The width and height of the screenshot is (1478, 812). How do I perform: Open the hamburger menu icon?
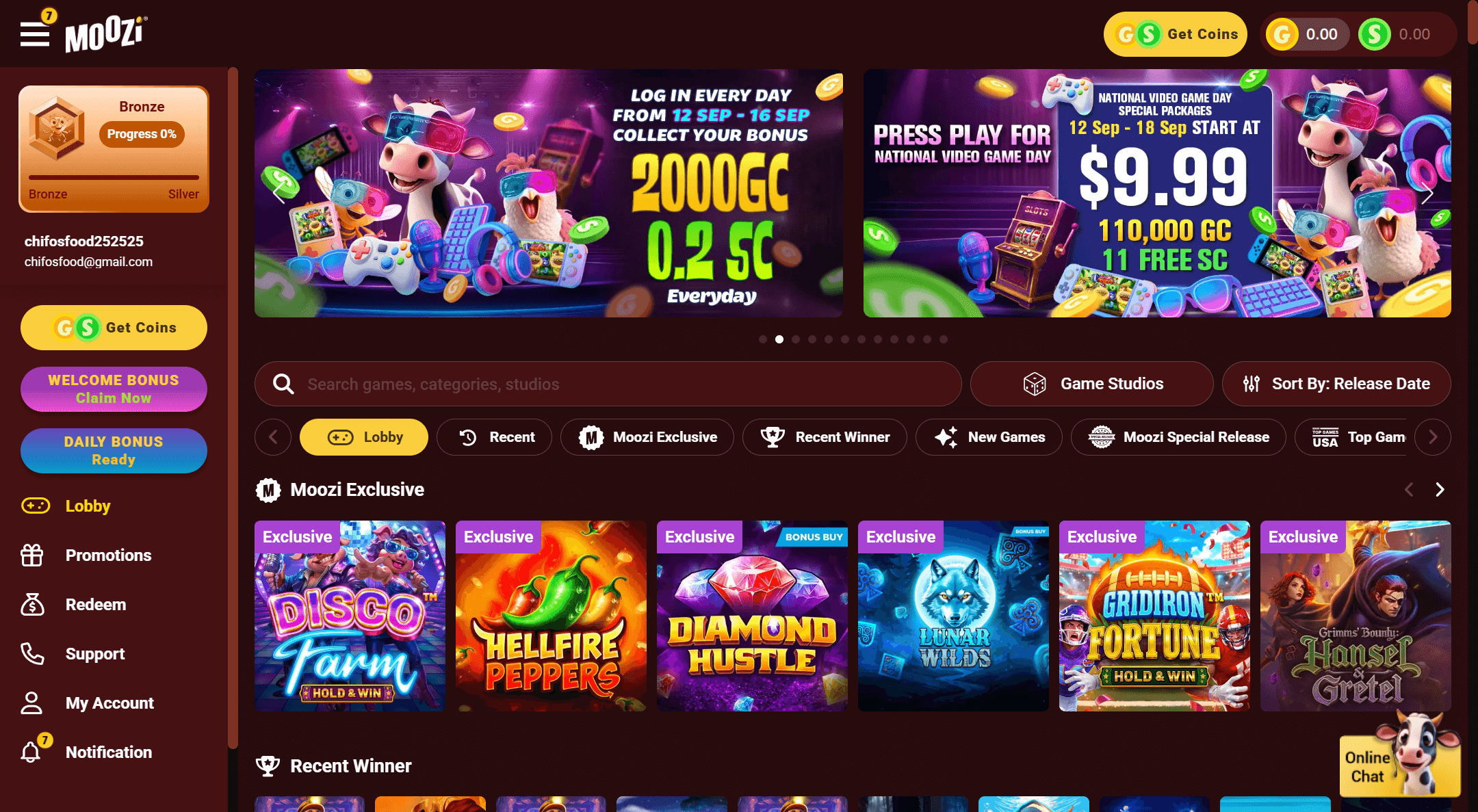pyautogui.click(x=34, y=34)
